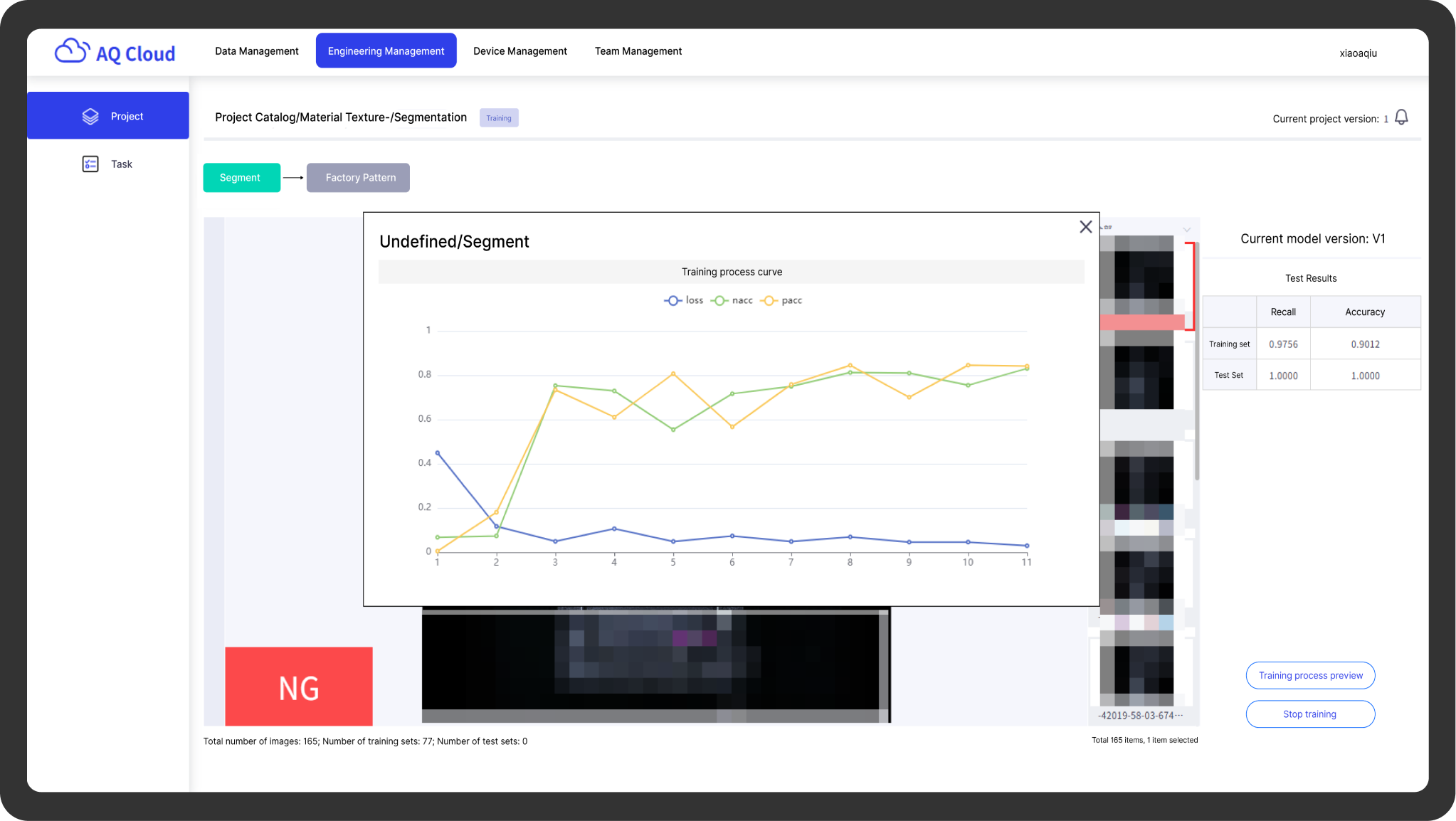Toggle the nacc series in chart legend
The height and width of the screenshot is (821, 1456).
click(732, 301)
